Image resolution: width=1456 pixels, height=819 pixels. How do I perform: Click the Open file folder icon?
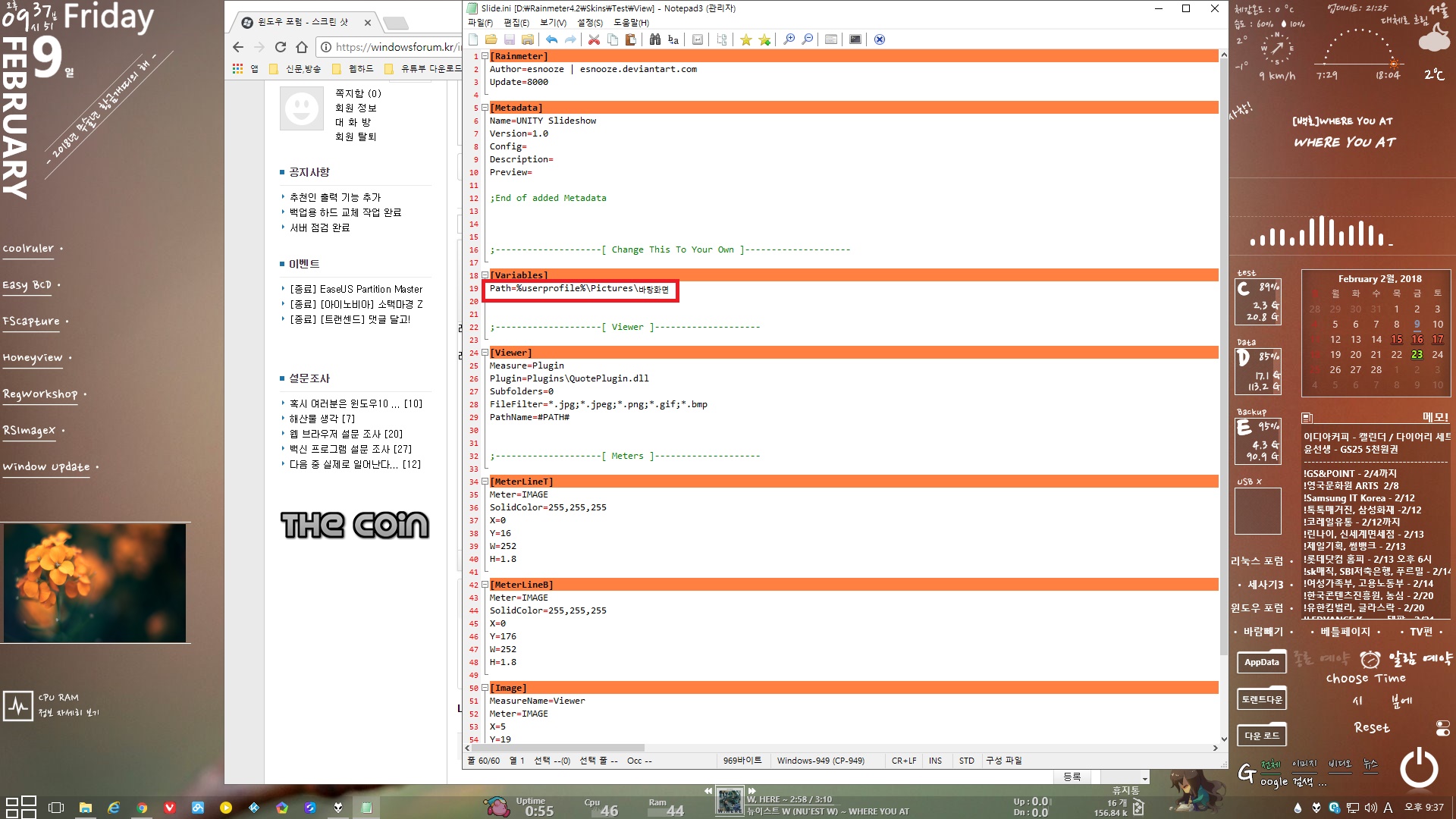(491, 39)
